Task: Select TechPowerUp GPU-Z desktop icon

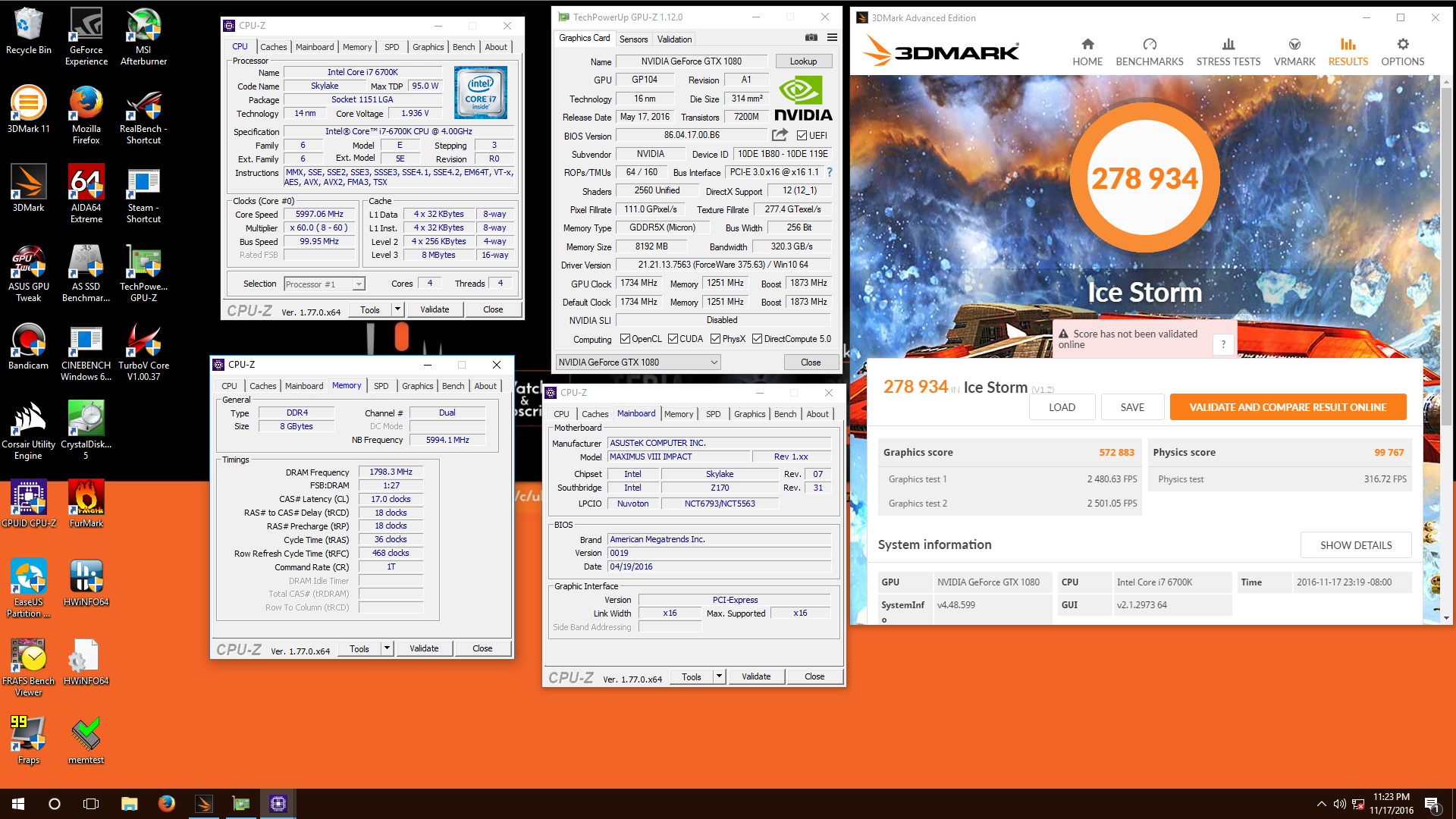Action: point(143,273)
